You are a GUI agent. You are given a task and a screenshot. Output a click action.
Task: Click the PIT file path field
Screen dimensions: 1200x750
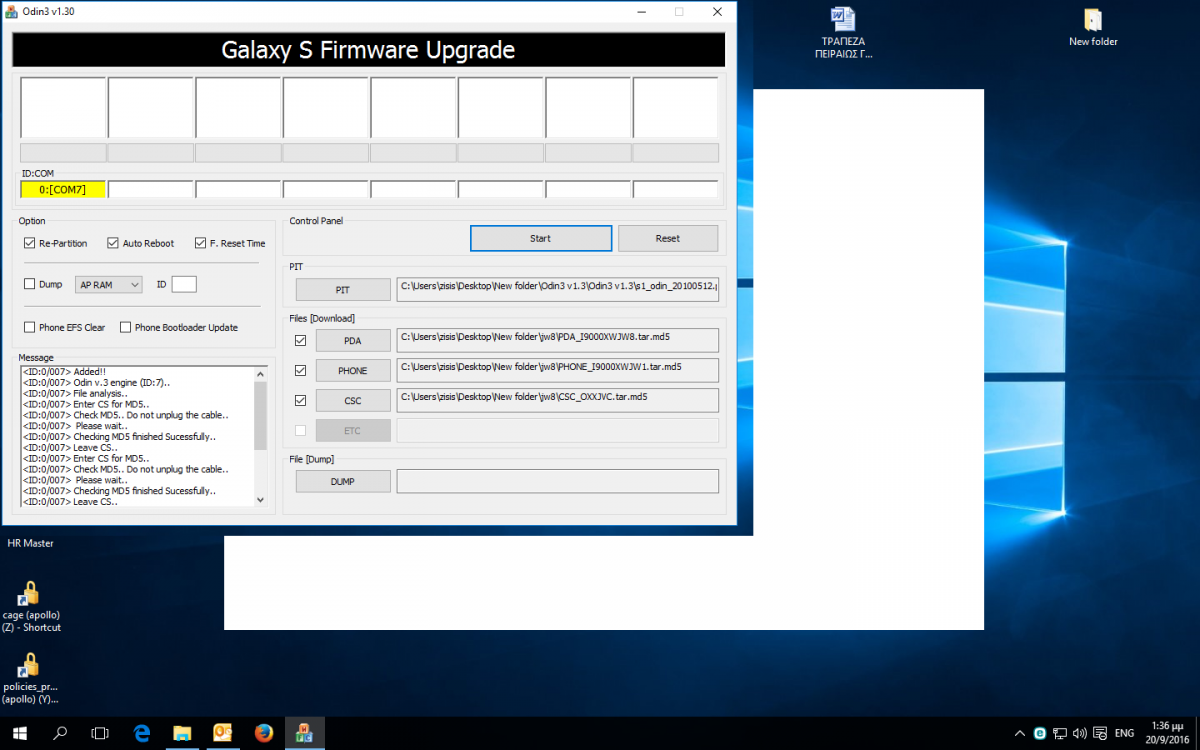coord(558,289)
